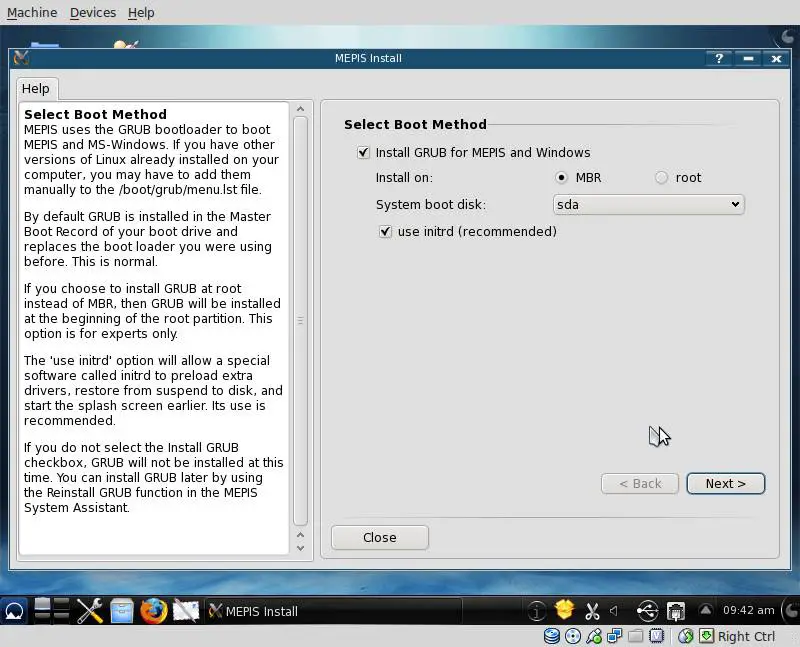Click the Next button
This screenshot has height=647, width=800.
tap(725, 483)
